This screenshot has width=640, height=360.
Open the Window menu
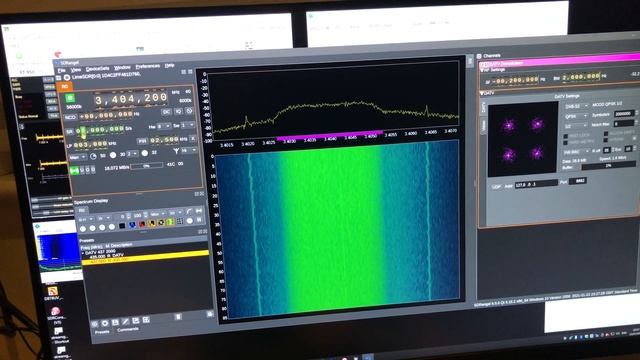[x=122, y=67]
